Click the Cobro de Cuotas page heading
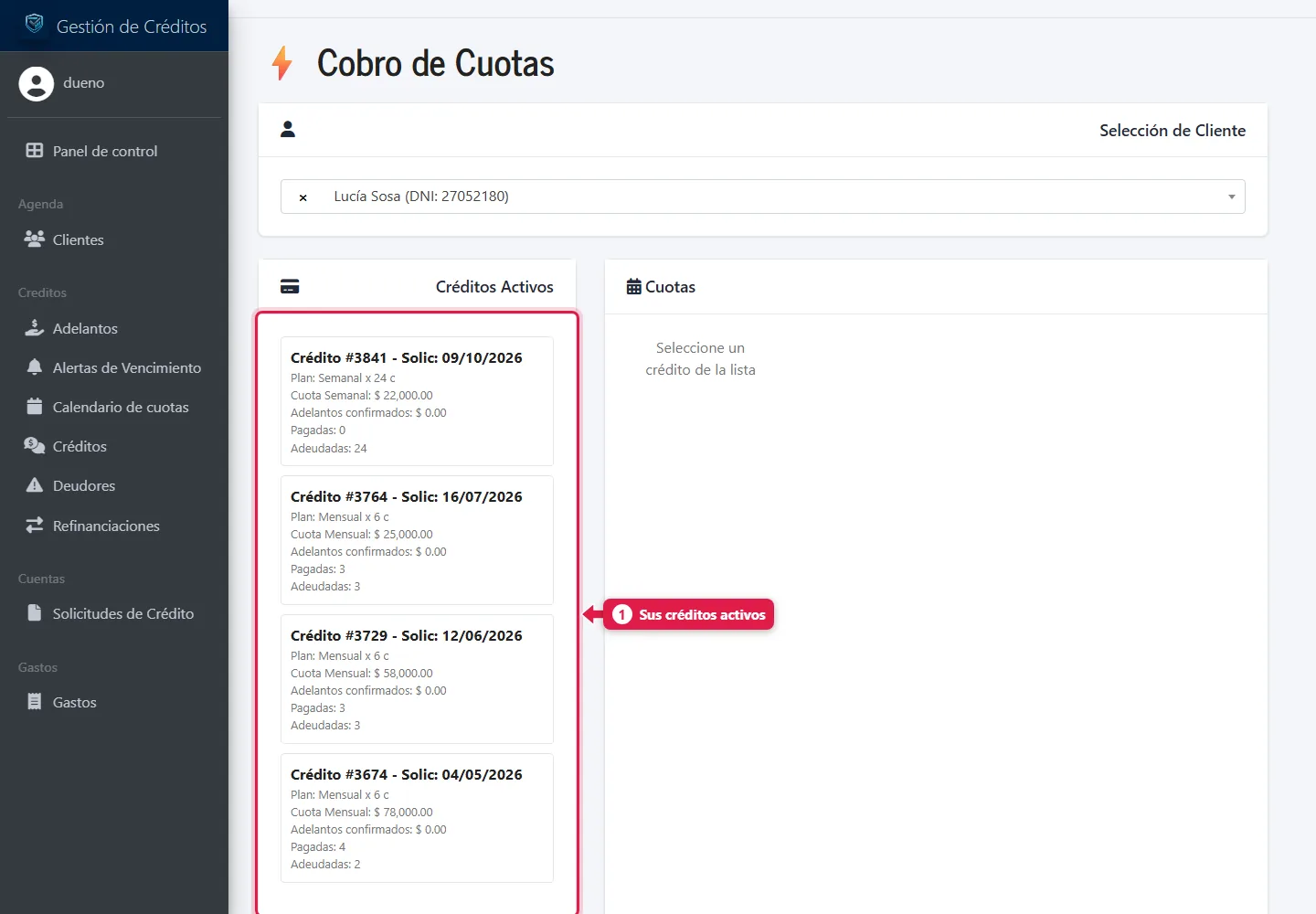This screenshot has height=914, width=1316. 436,63
